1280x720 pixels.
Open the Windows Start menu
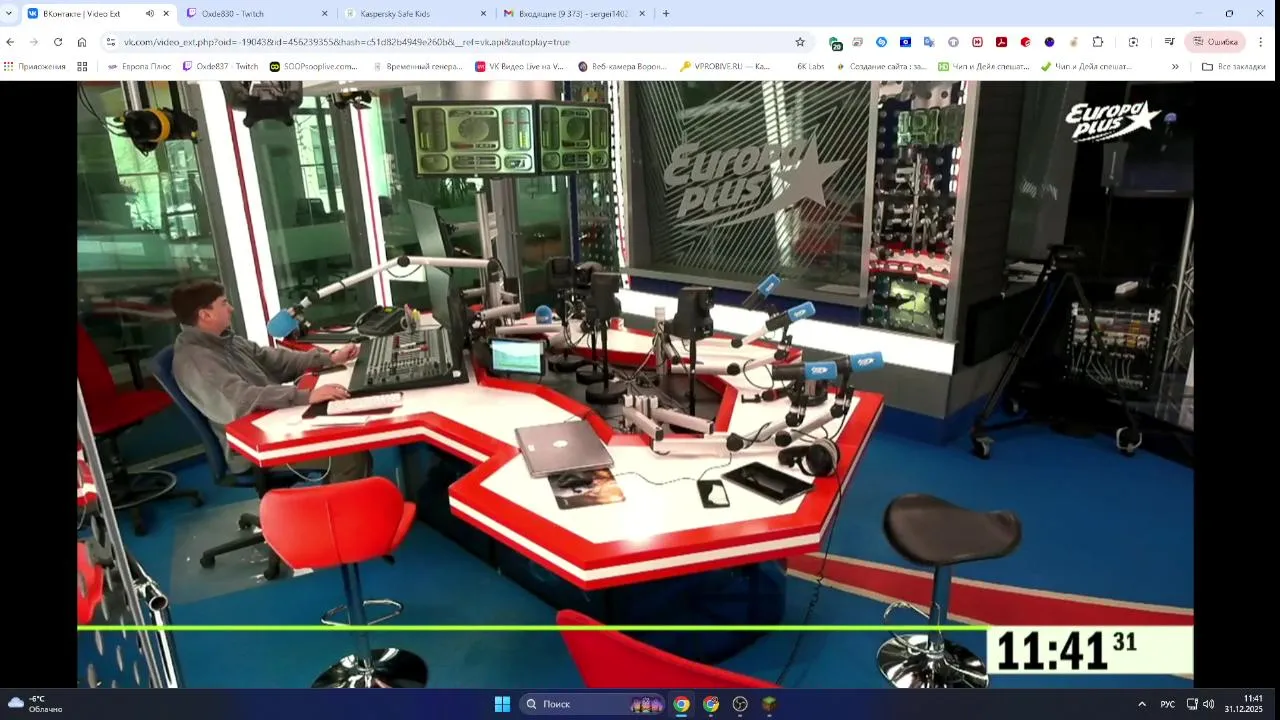pyautogui.click(x=502, y=704)
